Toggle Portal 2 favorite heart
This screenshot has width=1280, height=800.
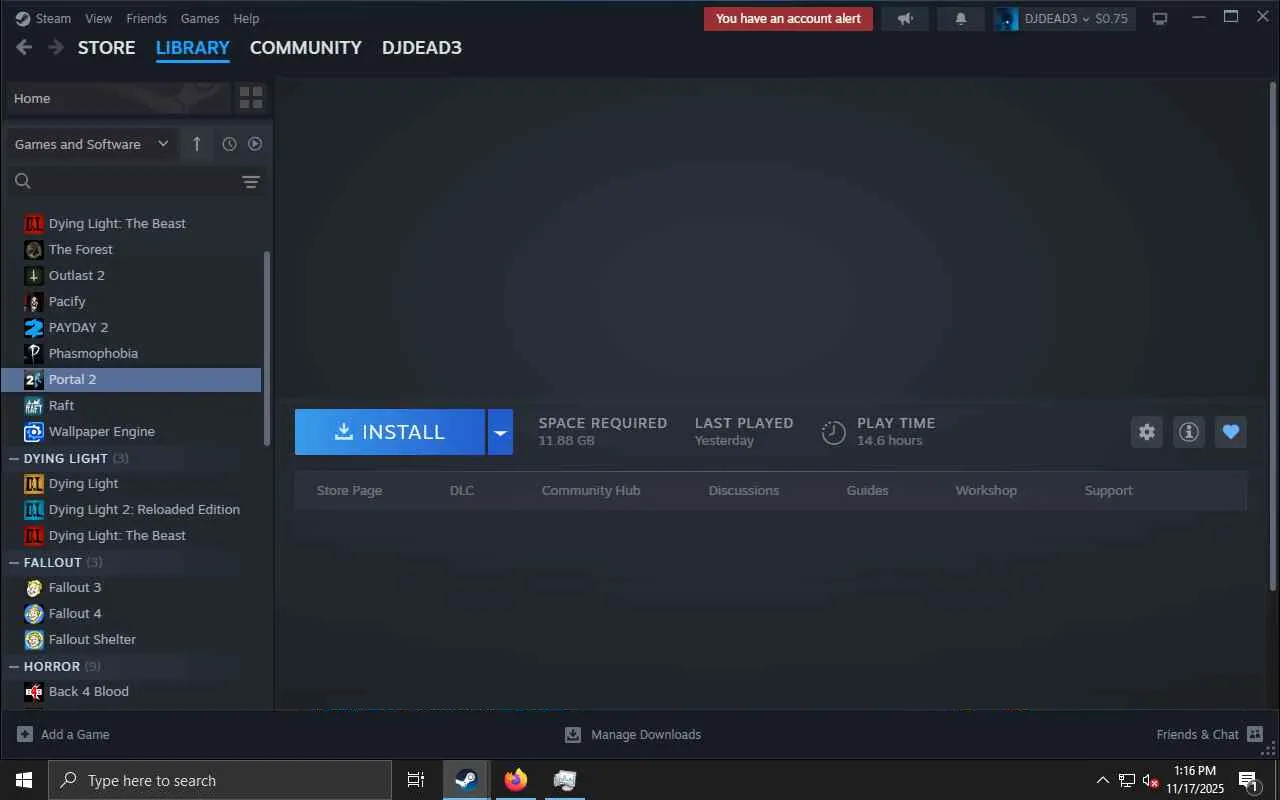(1231, 432)
